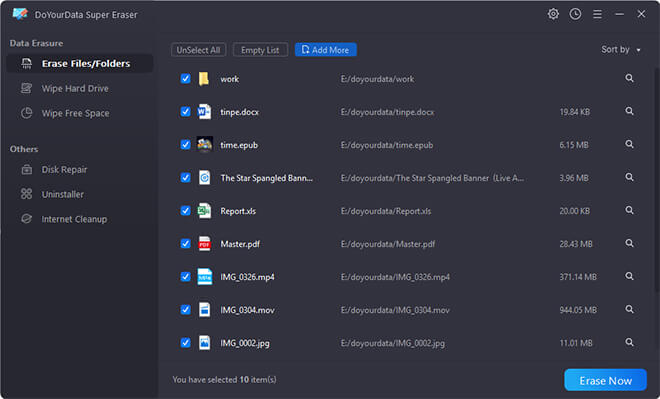This screenshot has width=660, height=399.
Task: Click the PDF icon of Master.pdf
Action: [x=204, y=244]
